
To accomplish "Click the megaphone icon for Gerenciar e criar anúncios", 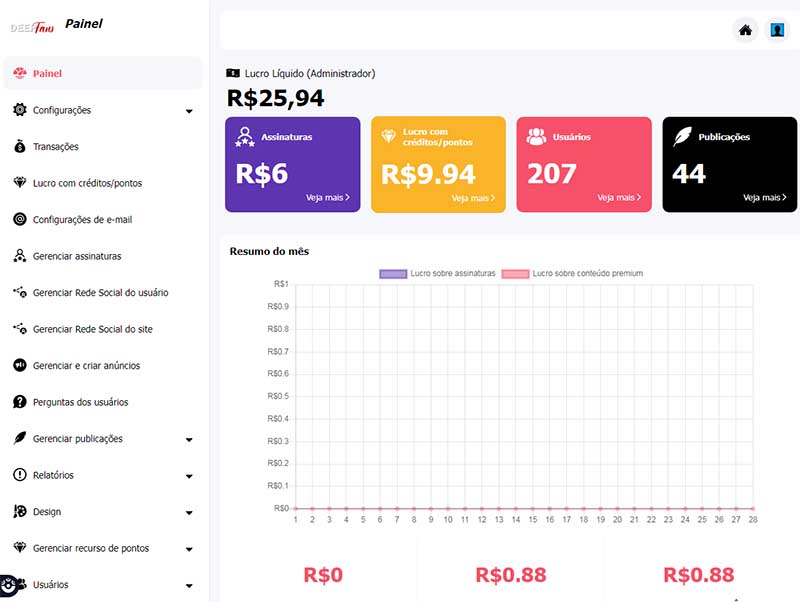I will point(20,366).
